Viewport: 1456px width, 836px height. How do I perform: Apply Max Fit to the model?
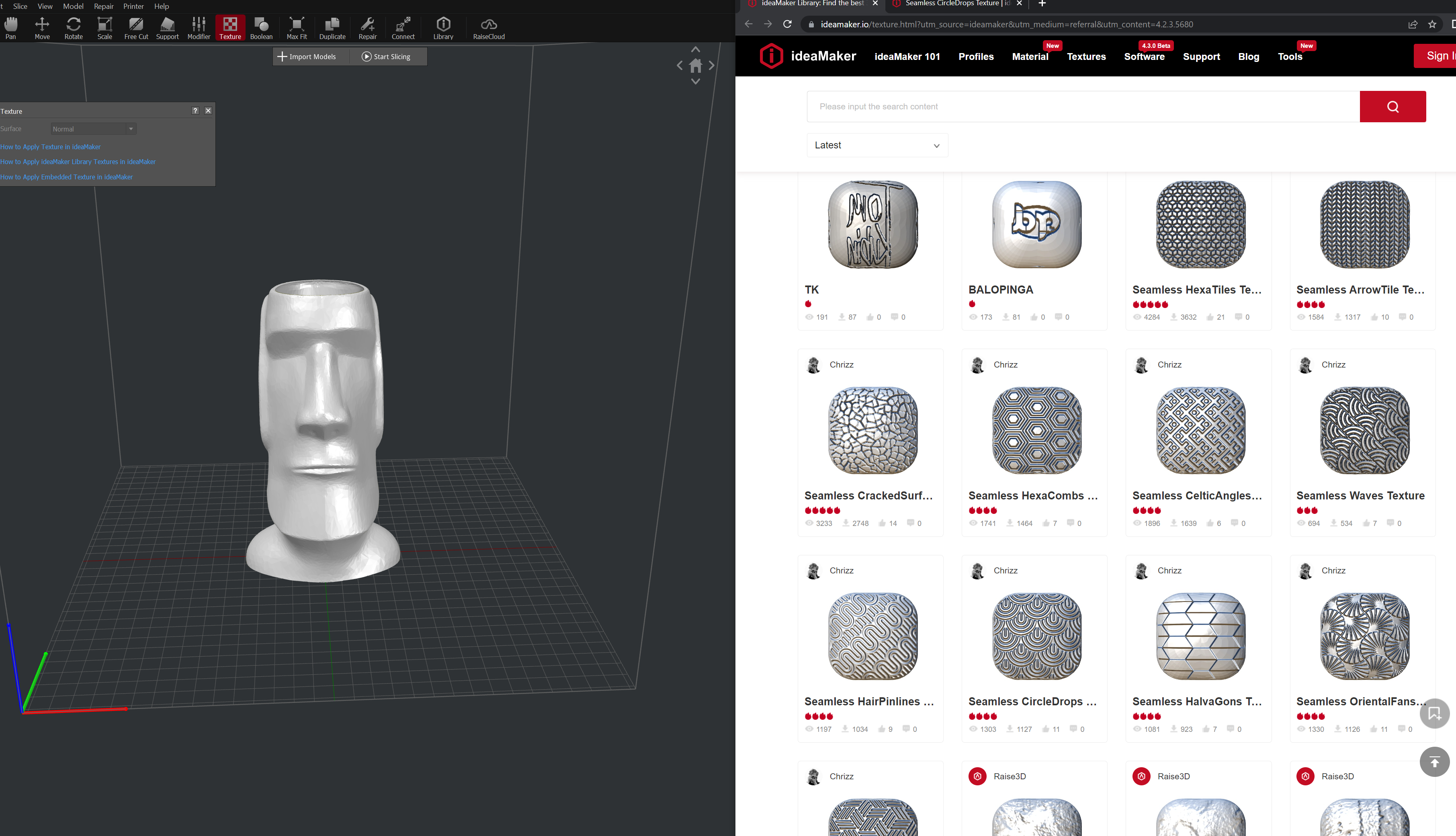297,28
